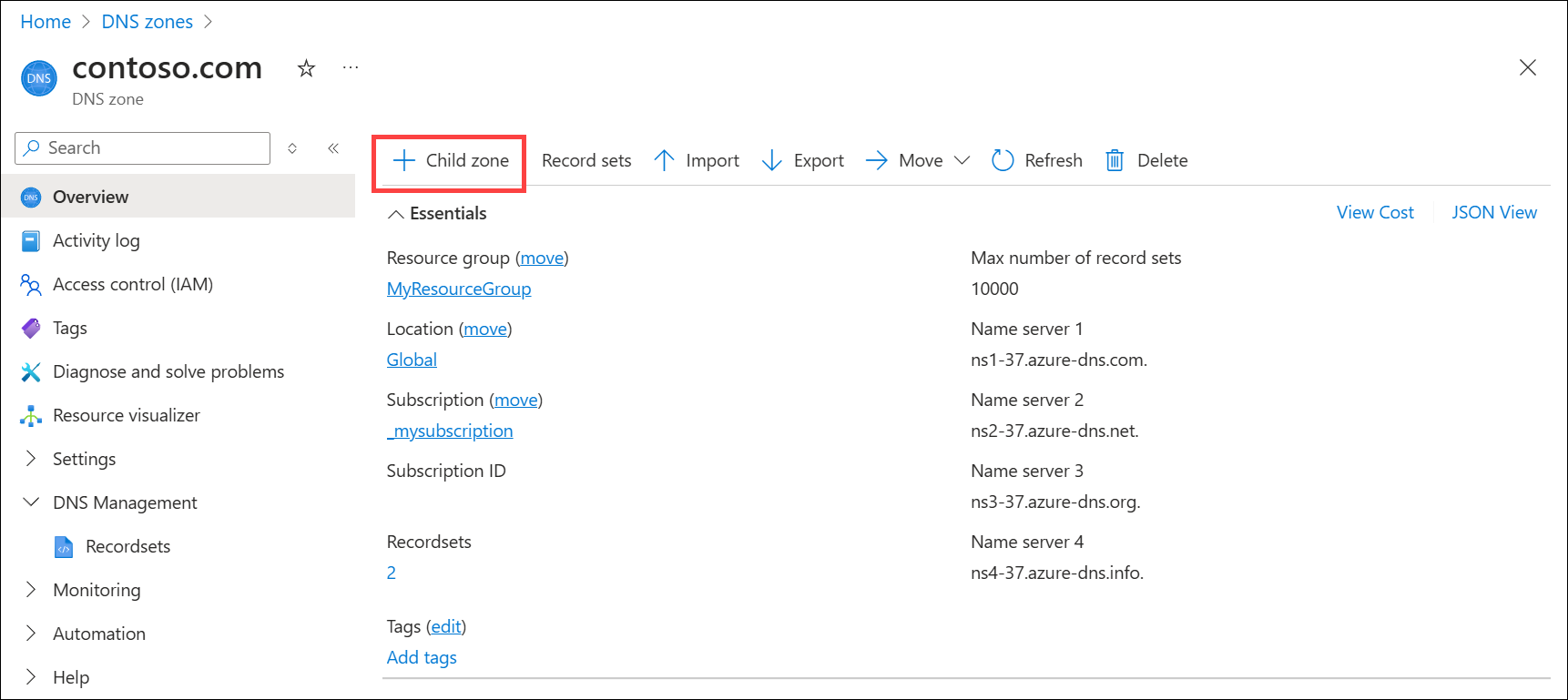Select Access control (IAM) in sidebar
The width and height of the screenshot is (1568, 700).
[x=132, y=284]
